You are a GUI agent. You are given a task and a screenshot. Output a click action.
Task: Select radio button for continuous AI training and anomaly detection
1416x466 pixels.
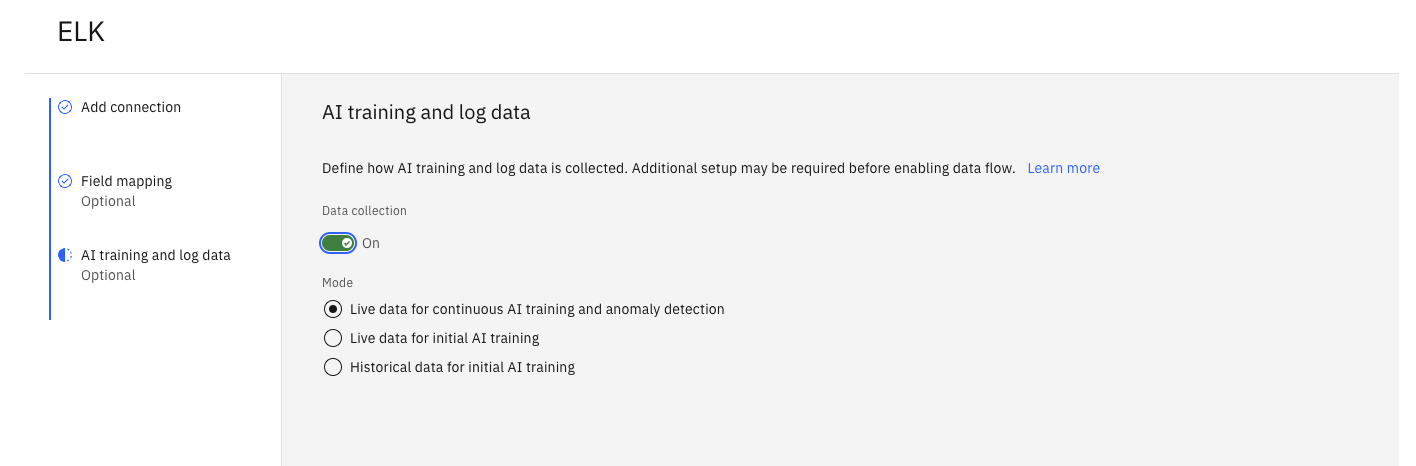click(333, 309)
